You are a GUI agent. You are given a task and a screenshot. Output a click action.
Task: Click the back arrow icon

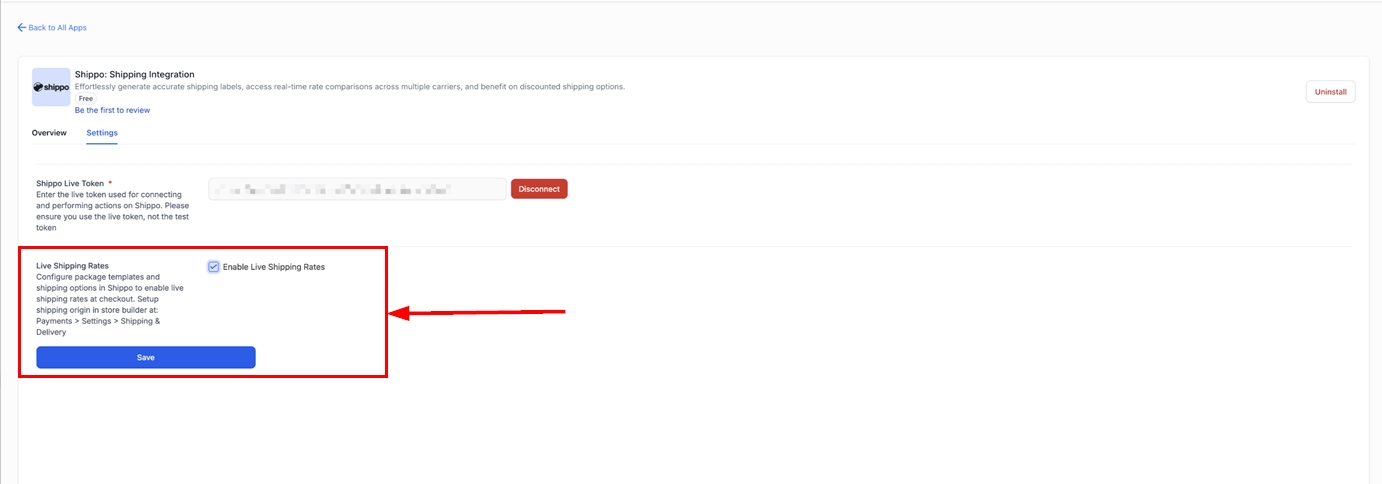[x=22, y=28]
